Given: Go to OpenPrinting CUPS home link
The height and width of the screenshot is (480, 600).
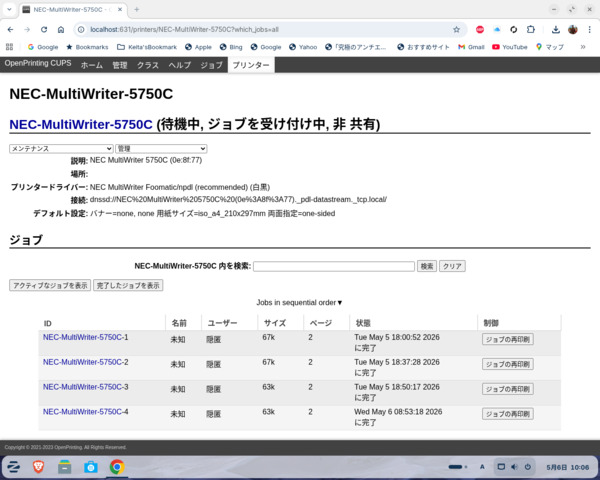Looking at the screenshot, I should tap(38, 64).
